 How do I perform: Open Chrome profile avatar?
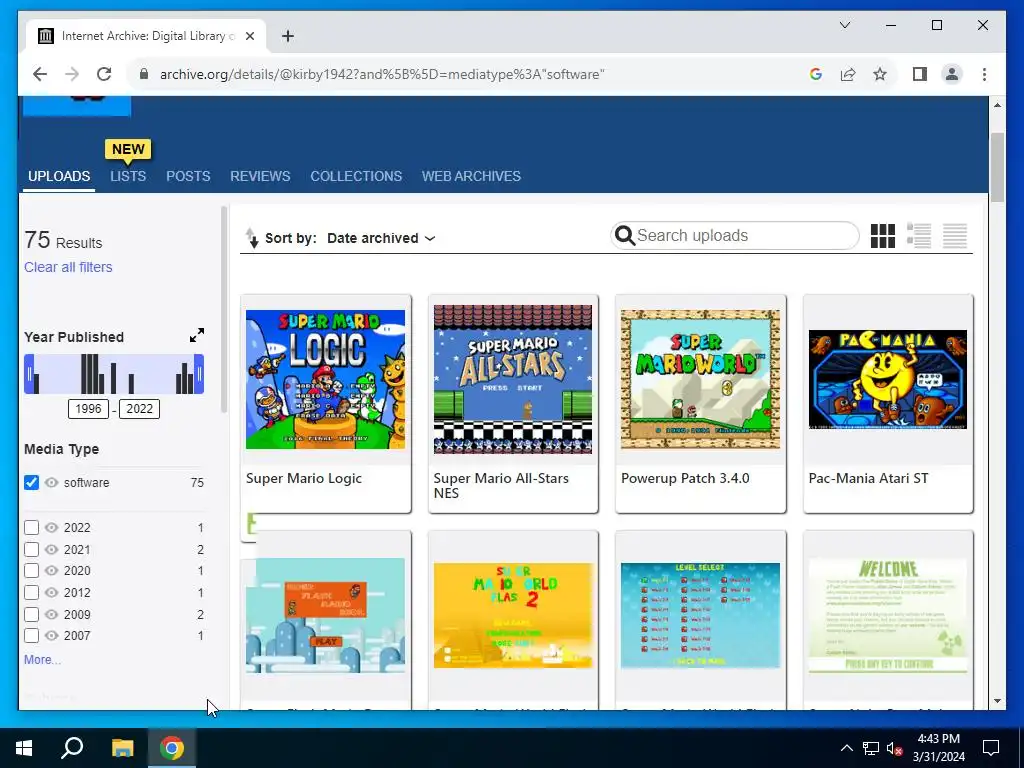pyautogui.click(x=952, y=74)
